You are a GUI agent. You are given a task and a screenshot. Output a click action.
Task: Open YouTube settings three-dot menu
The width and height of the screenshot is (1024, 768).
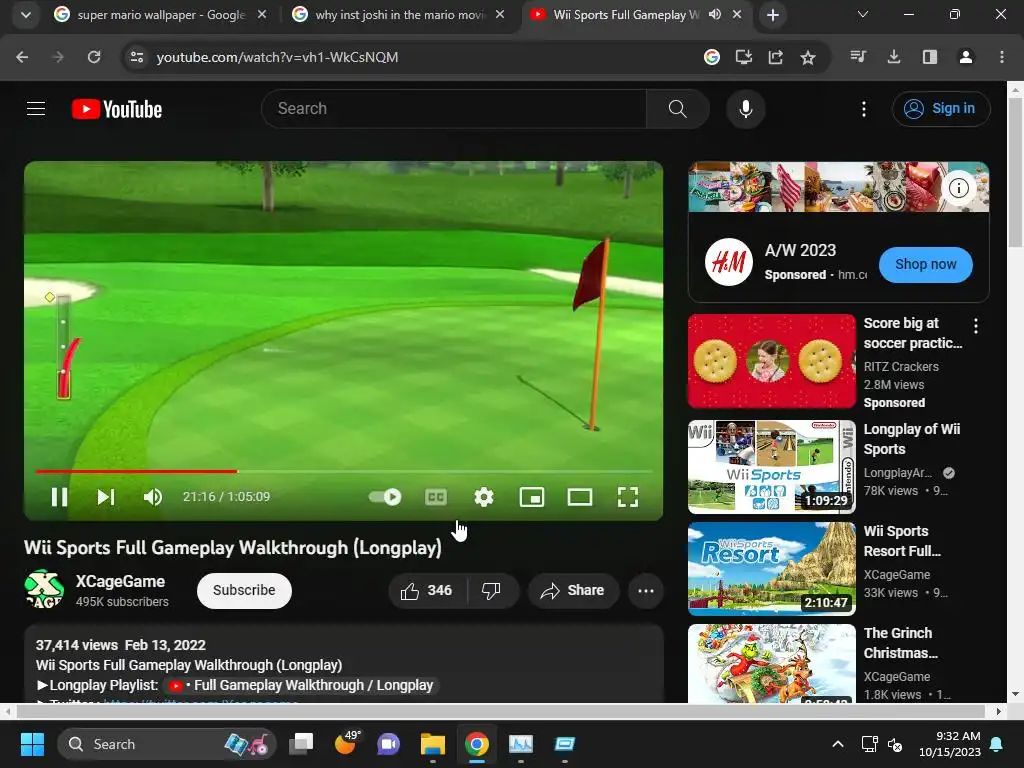click(863, 109)
